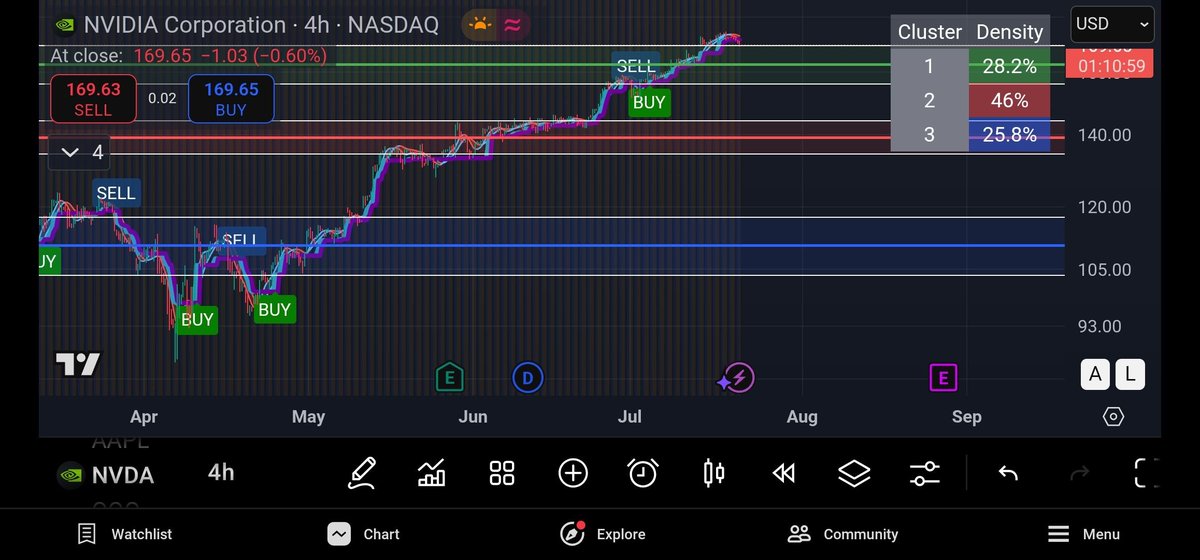Open the indicators chart icon
Image resolution: width=1200 pixels, height=560 pixels.
432,472
